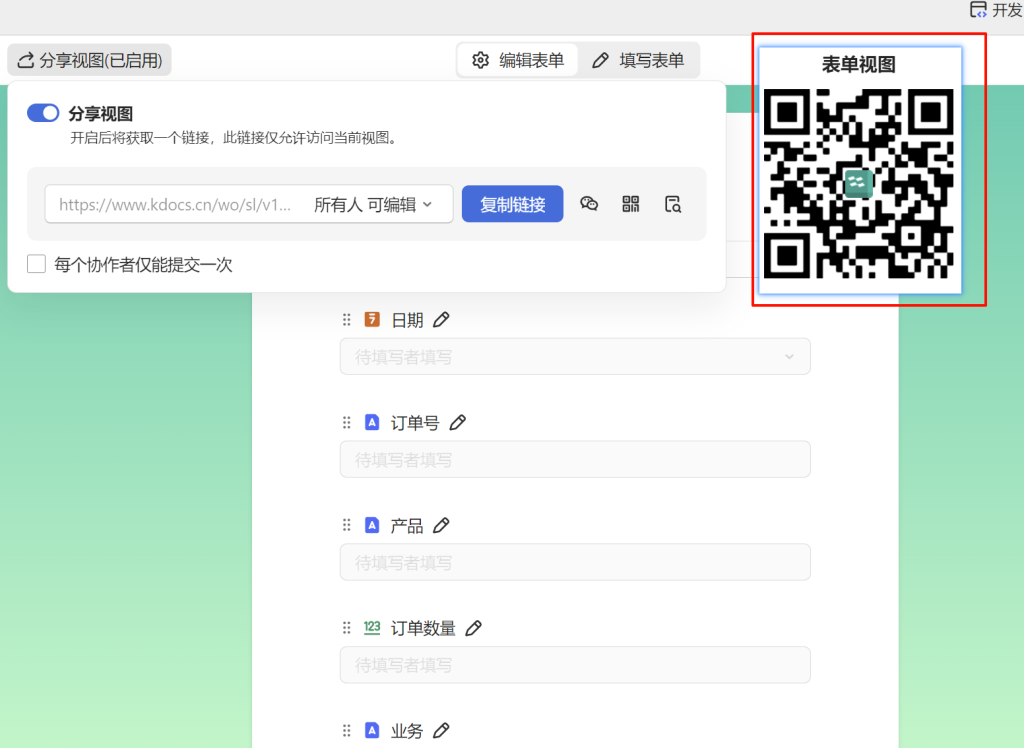Click drag handle beside 产品 field
Screen dimensions: 1024x748
point(347,525)
